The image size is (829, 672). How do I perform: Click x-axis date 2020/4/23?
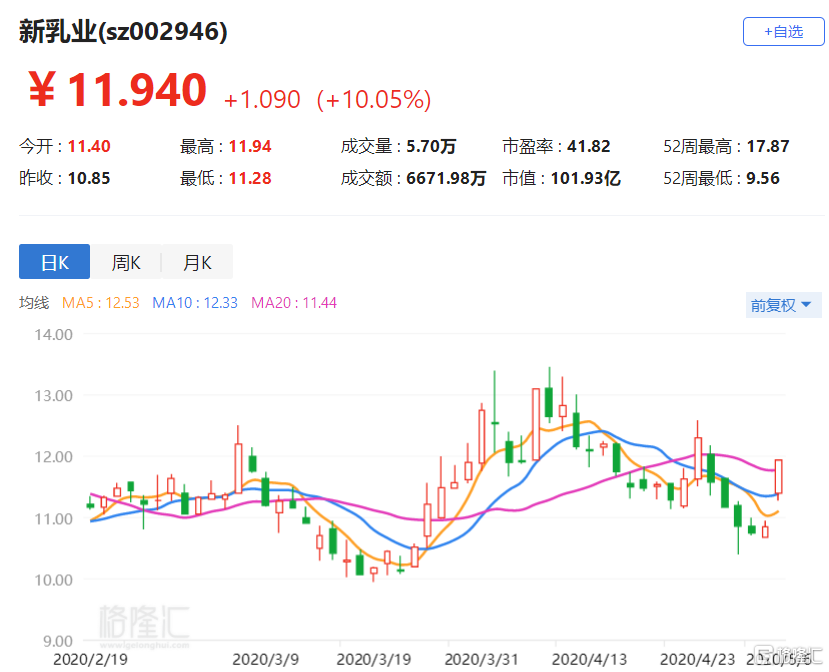[x=697, y=659]
